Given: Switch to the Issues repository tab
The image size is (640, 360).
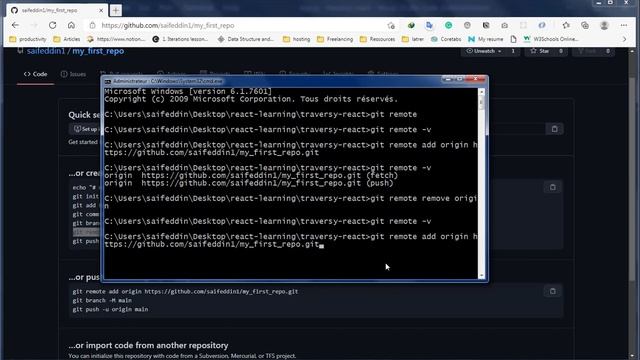Looking at the screenshot, I should pyautogui.click(x=73, y=74).
